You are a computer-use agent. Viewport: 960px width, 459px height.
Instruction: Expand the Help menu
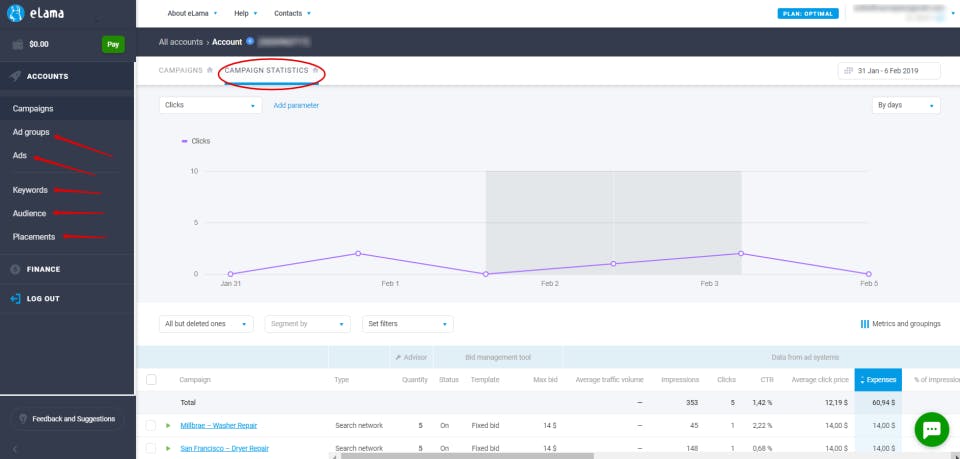[x=246, y=13]
